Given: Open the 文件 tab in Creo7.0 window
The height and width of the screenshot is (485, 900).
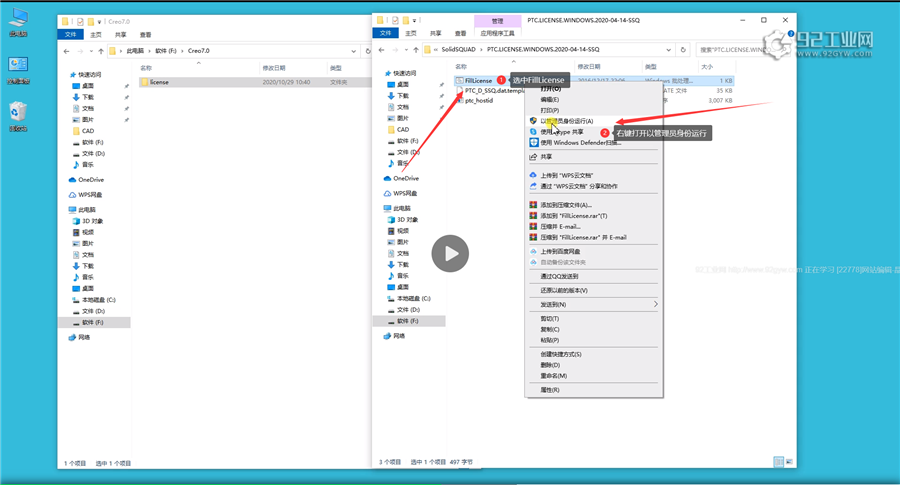Looking at the screenshot, I should (71, 34).
